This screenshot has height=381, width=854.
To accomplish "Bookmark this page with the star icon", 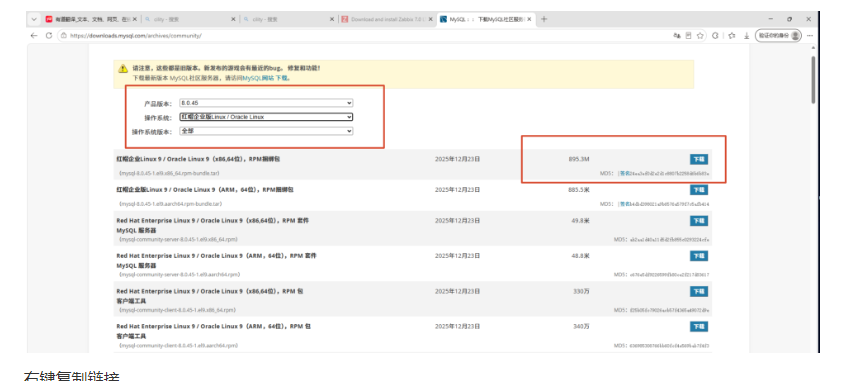I will (x=700, y=35).
